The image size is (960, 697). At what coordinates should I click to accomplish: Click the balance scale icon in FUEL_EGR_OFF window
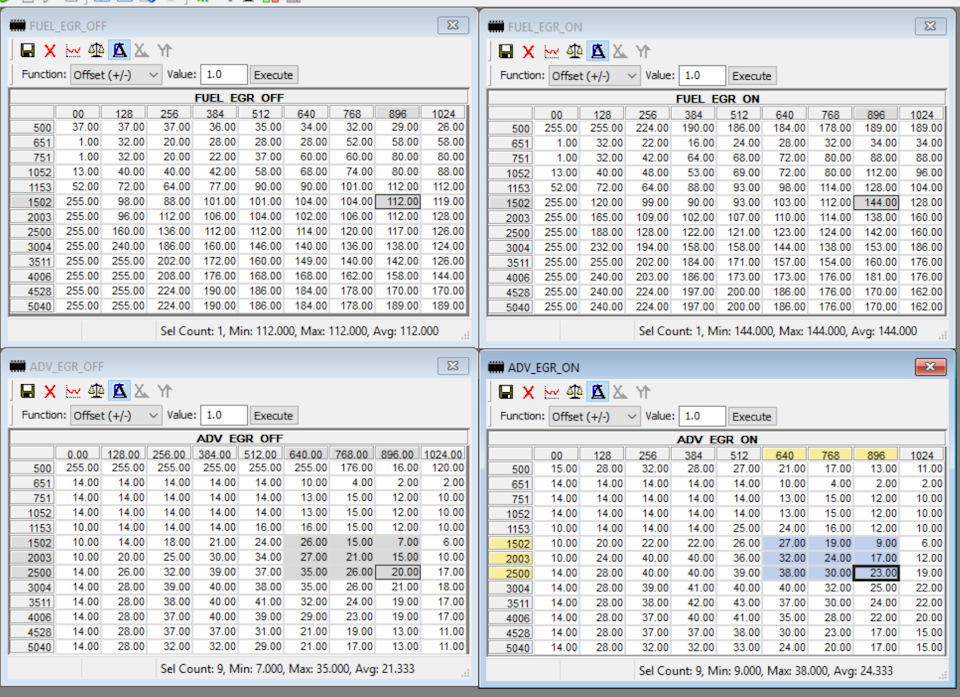pyautogui.click(x=96, y=50)
